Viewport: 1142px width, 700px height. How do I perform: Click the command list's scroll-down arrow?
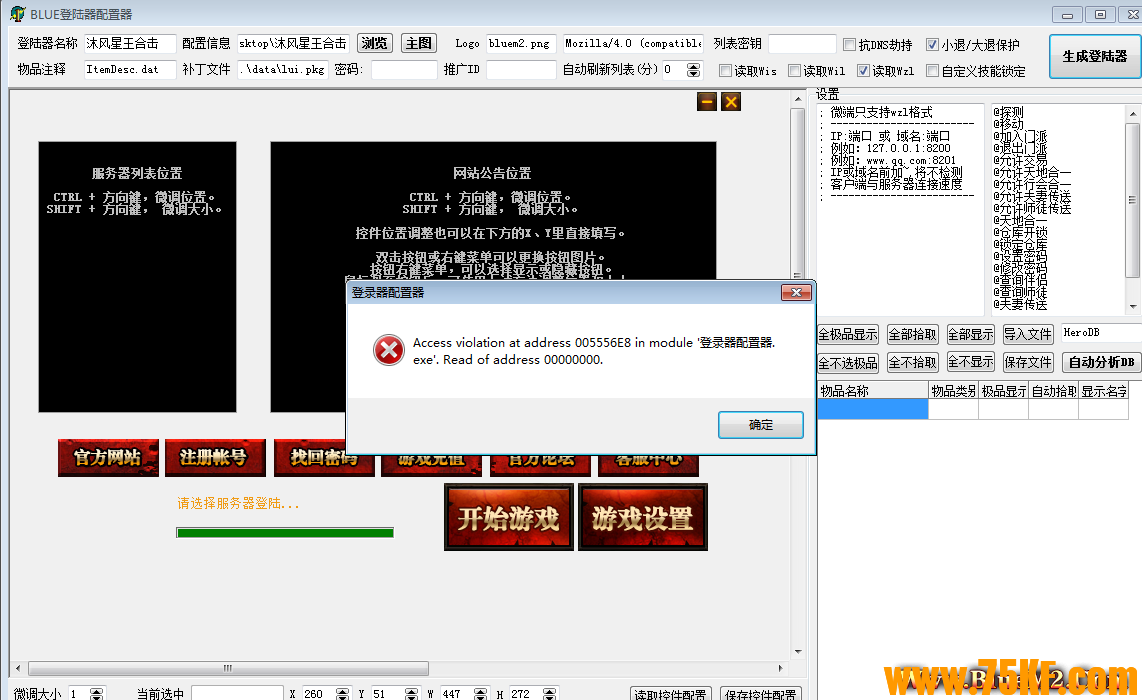click(x=1133, y=307)
